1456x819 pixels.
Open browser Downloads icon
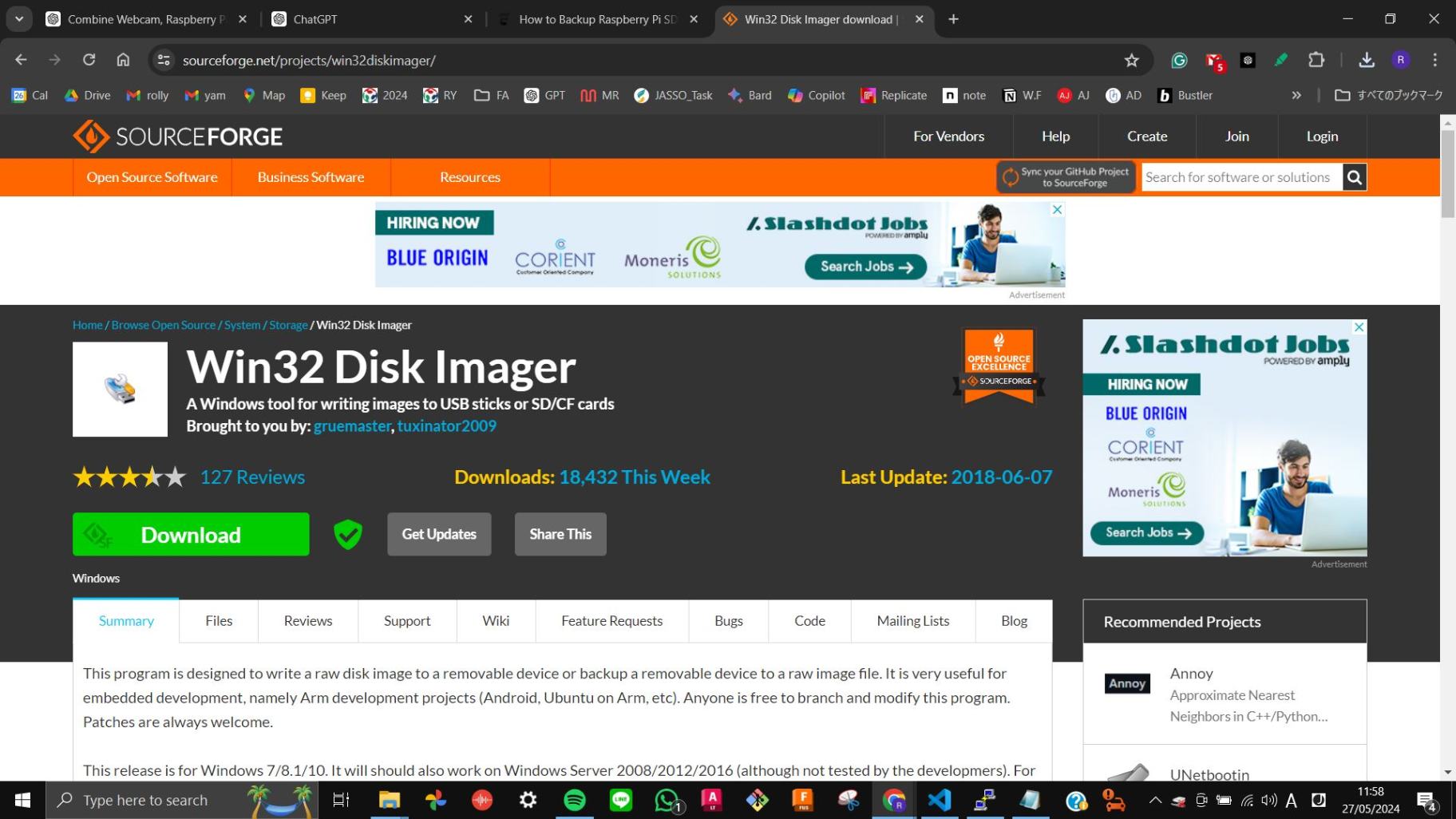[1367, 60]
